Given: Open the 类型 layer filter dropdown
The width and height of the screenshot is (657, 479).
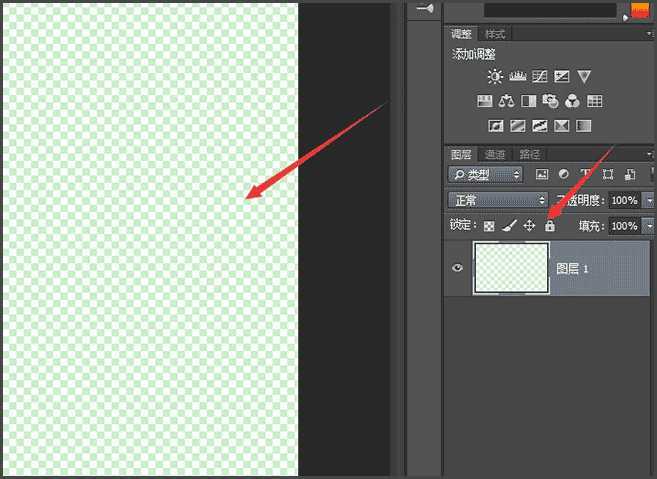Looking at the screenshot, I should coord(485,175).
